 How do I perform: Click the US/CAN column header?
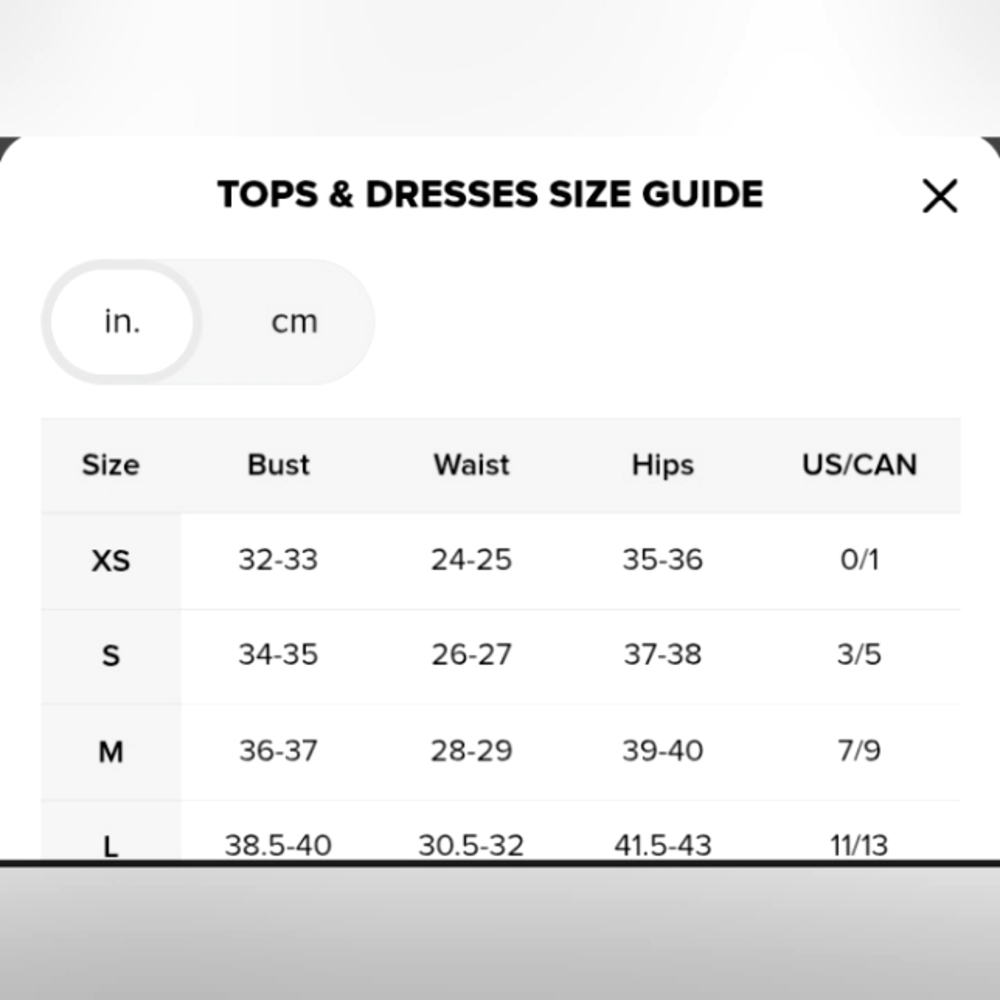(859, 465)
